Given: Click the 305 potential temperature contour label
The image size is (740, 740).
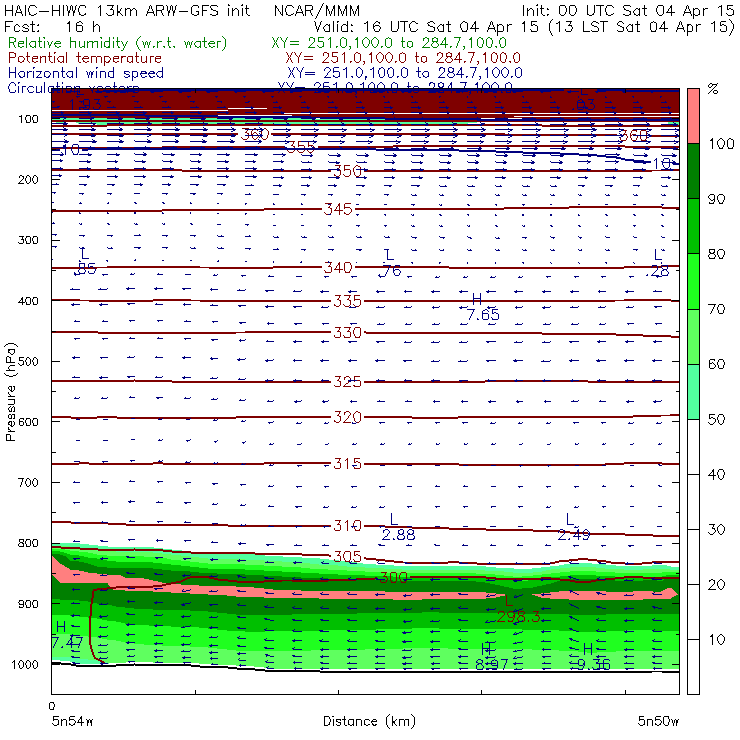Looking at the screenshot, I should 348,557.
